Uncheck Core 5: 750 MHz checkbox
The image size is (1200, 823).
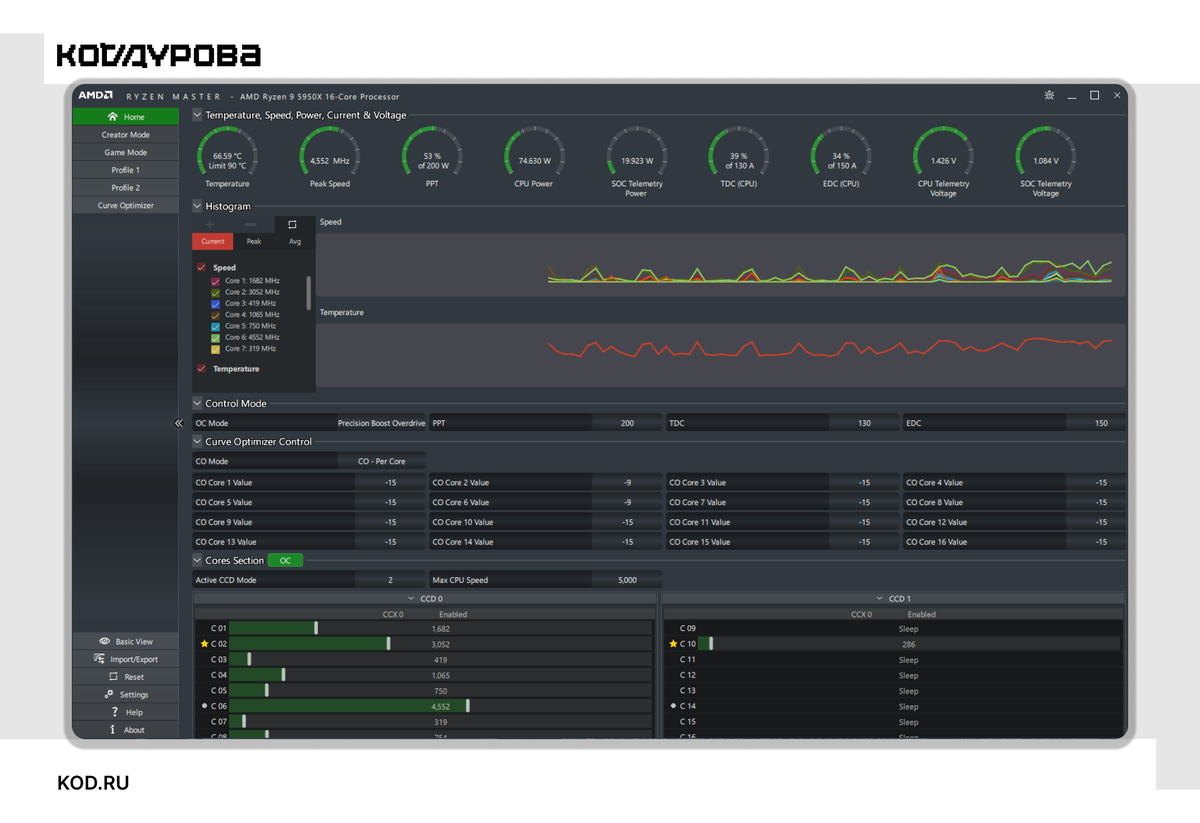click(x=215, y=326)
